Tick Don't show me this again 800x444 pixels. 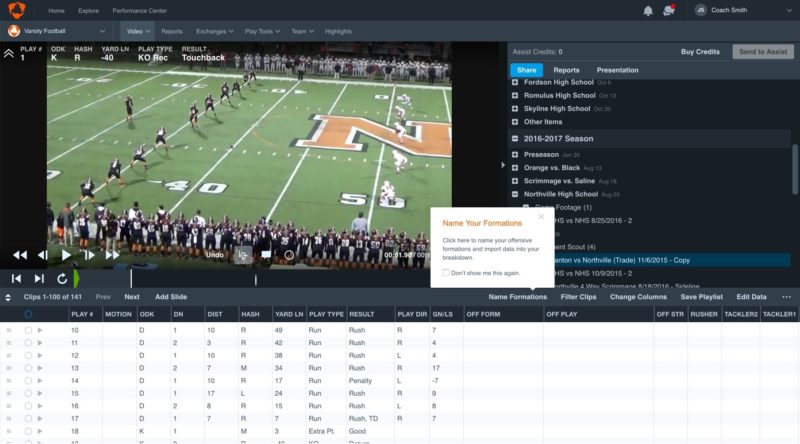(445, 273)
